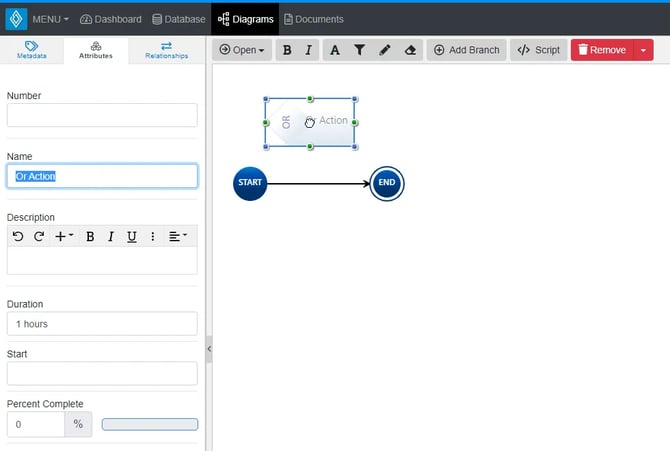
Task: Click the Name field with Or Action
Action: [x=102, y=176]
